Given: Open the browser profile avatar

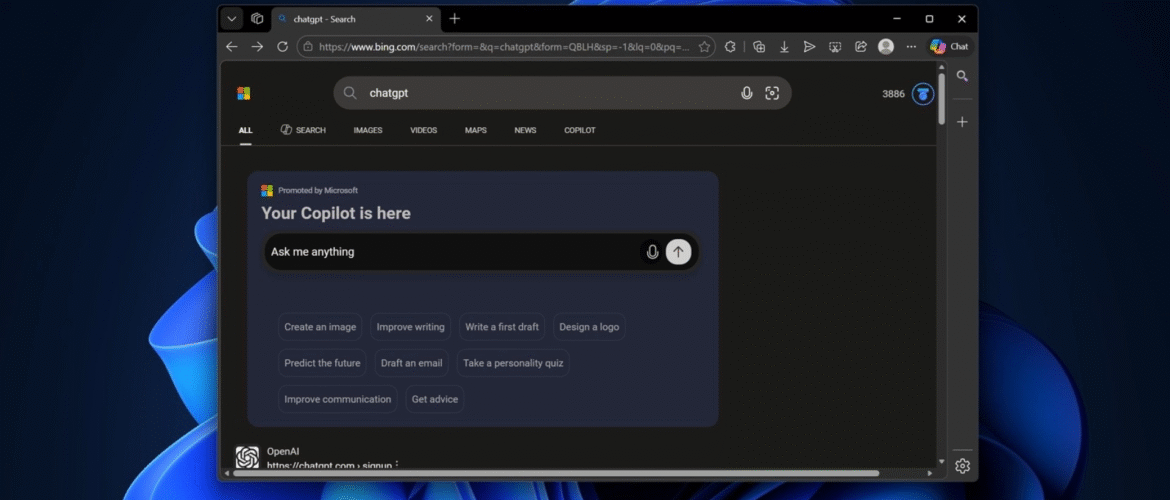Looking at the screenshot, I should pos(886,46).
